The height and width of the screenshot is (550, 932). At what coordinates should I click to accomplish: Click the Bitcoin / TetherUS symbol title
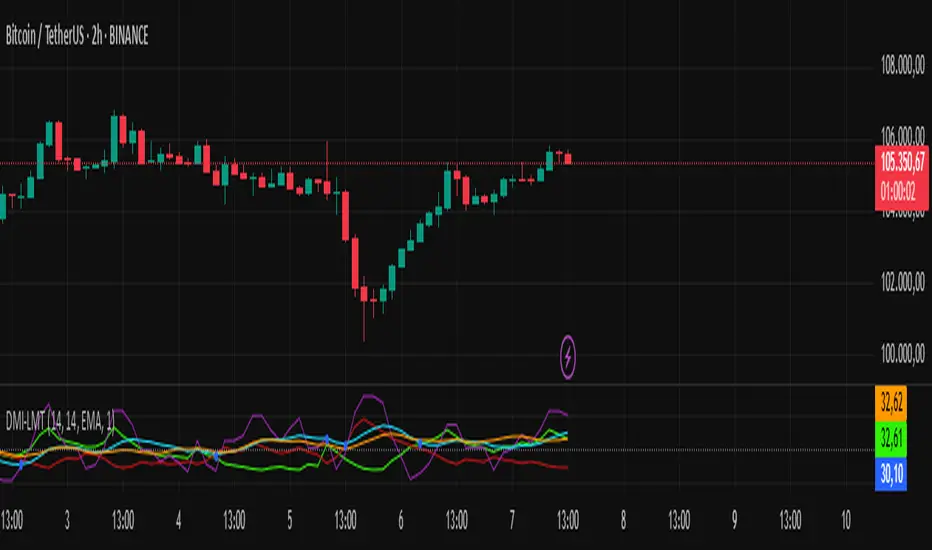77,36
